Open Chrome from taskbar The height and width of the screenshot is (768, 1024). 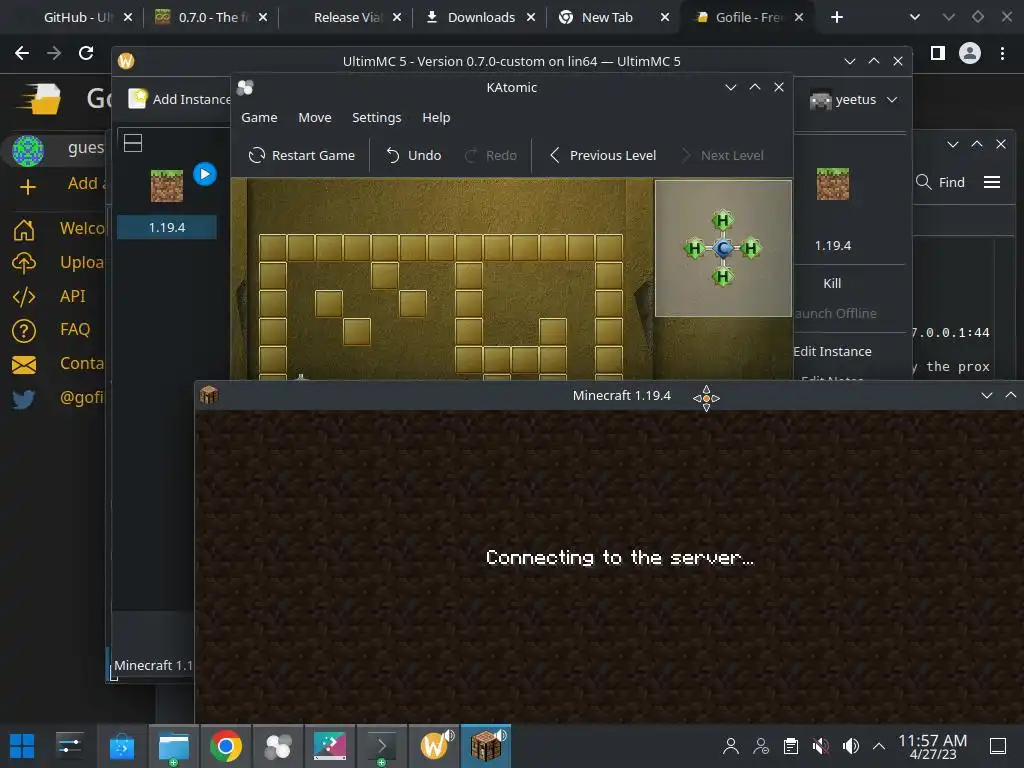point(226,746)
